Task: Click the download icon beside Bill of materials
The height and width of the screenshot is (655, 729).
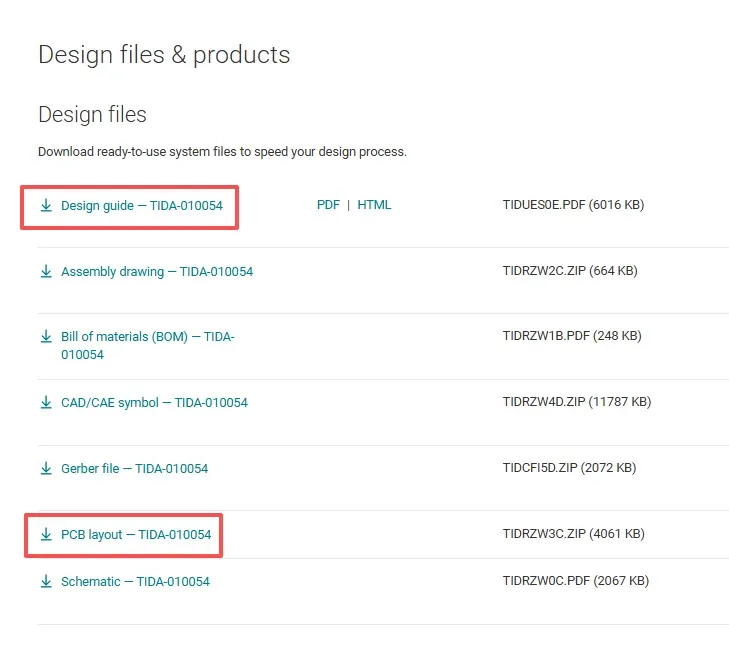Action: (x=45, y=337)
